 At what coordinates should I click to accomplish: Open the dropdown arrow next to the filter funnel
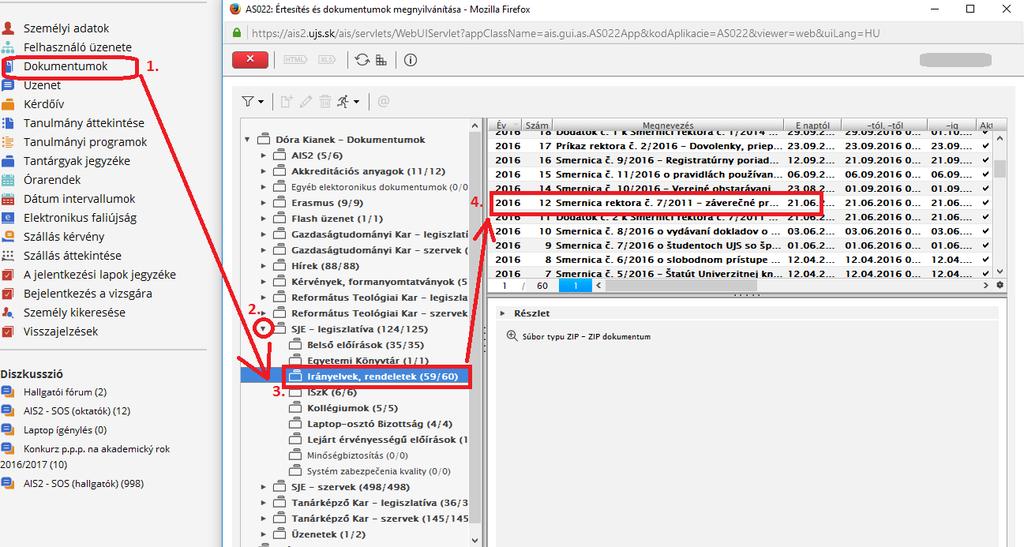(261, 102)
